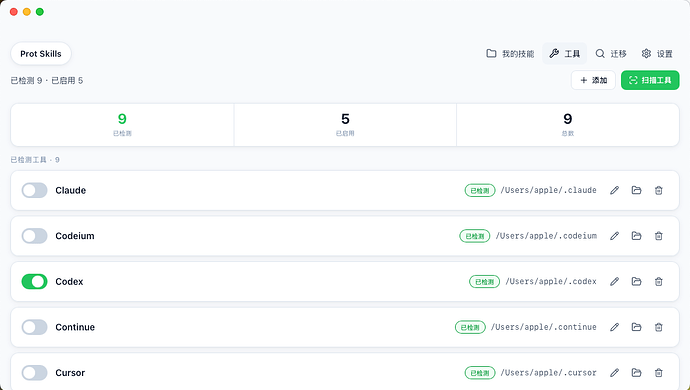Open the Codex folder

(636, 281)
